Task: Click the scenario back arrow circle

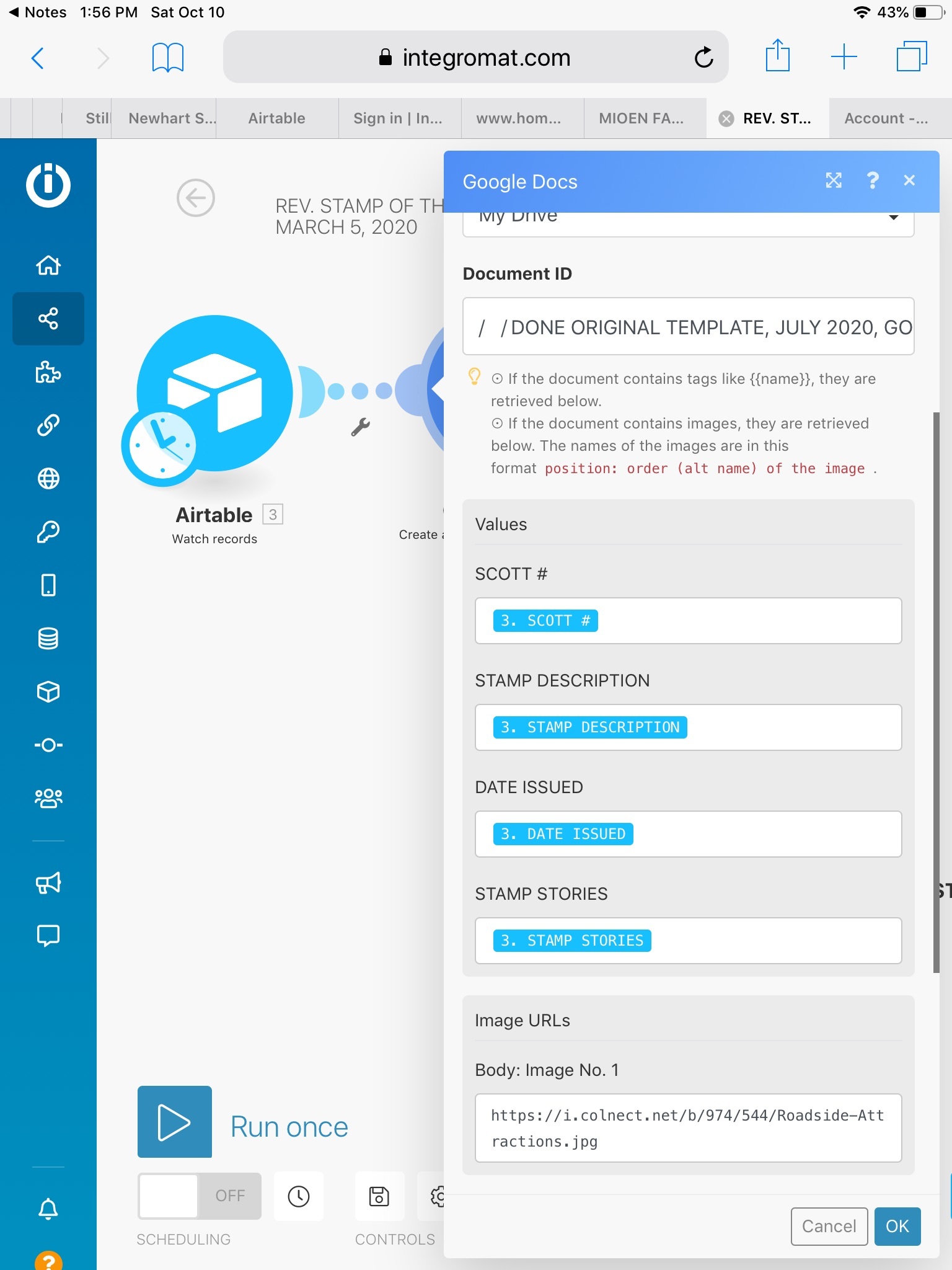Action: (196, 198)
